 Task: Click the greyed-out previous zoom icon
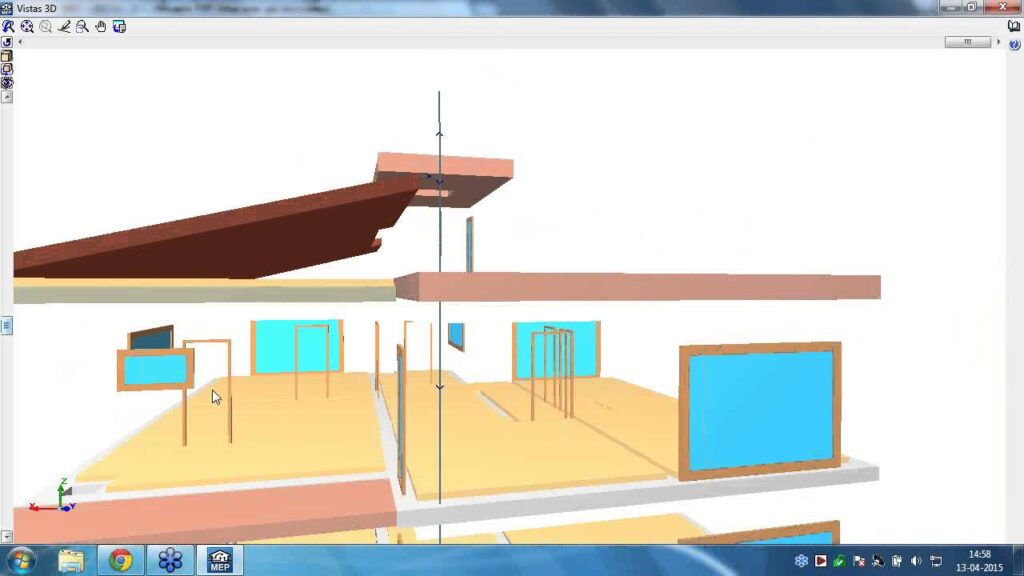pyautogui.click(x=45, y=27)
